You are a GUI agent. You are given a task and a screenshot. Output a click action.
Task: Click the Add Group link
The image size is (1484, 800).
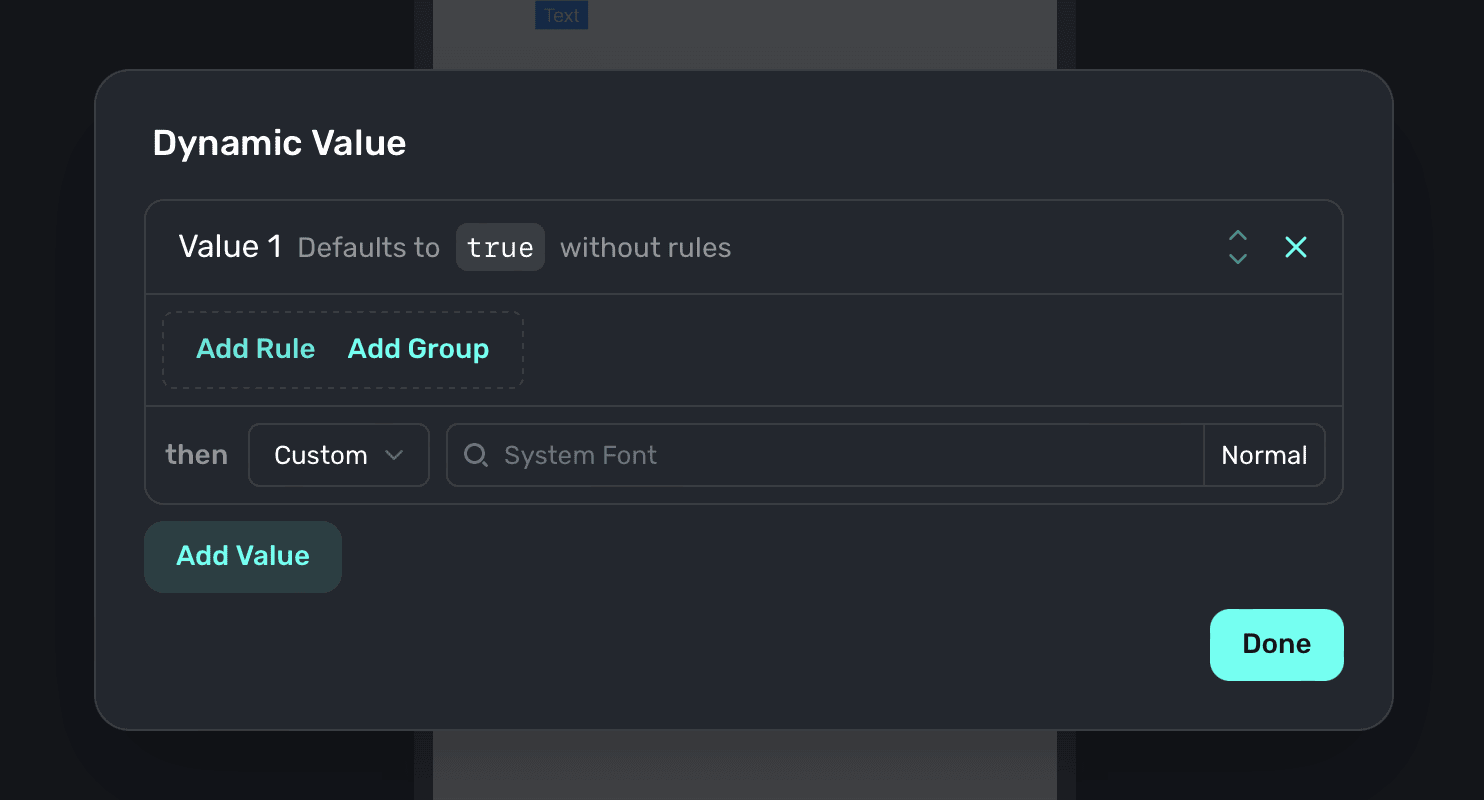(418, 349)
